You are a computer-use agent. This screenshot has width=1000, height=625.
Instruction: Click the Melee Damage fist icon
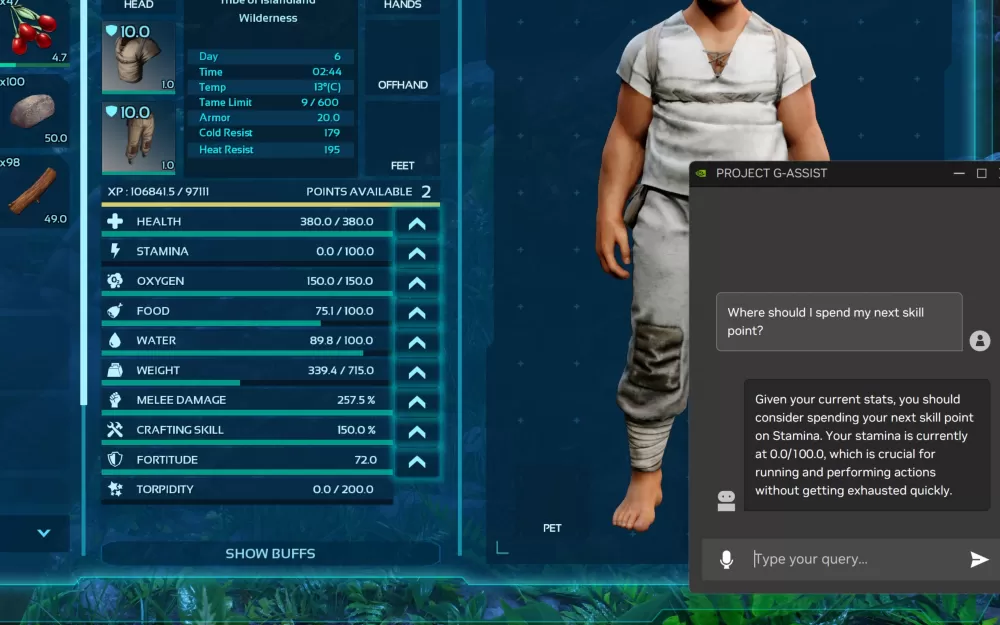(115, 400)
